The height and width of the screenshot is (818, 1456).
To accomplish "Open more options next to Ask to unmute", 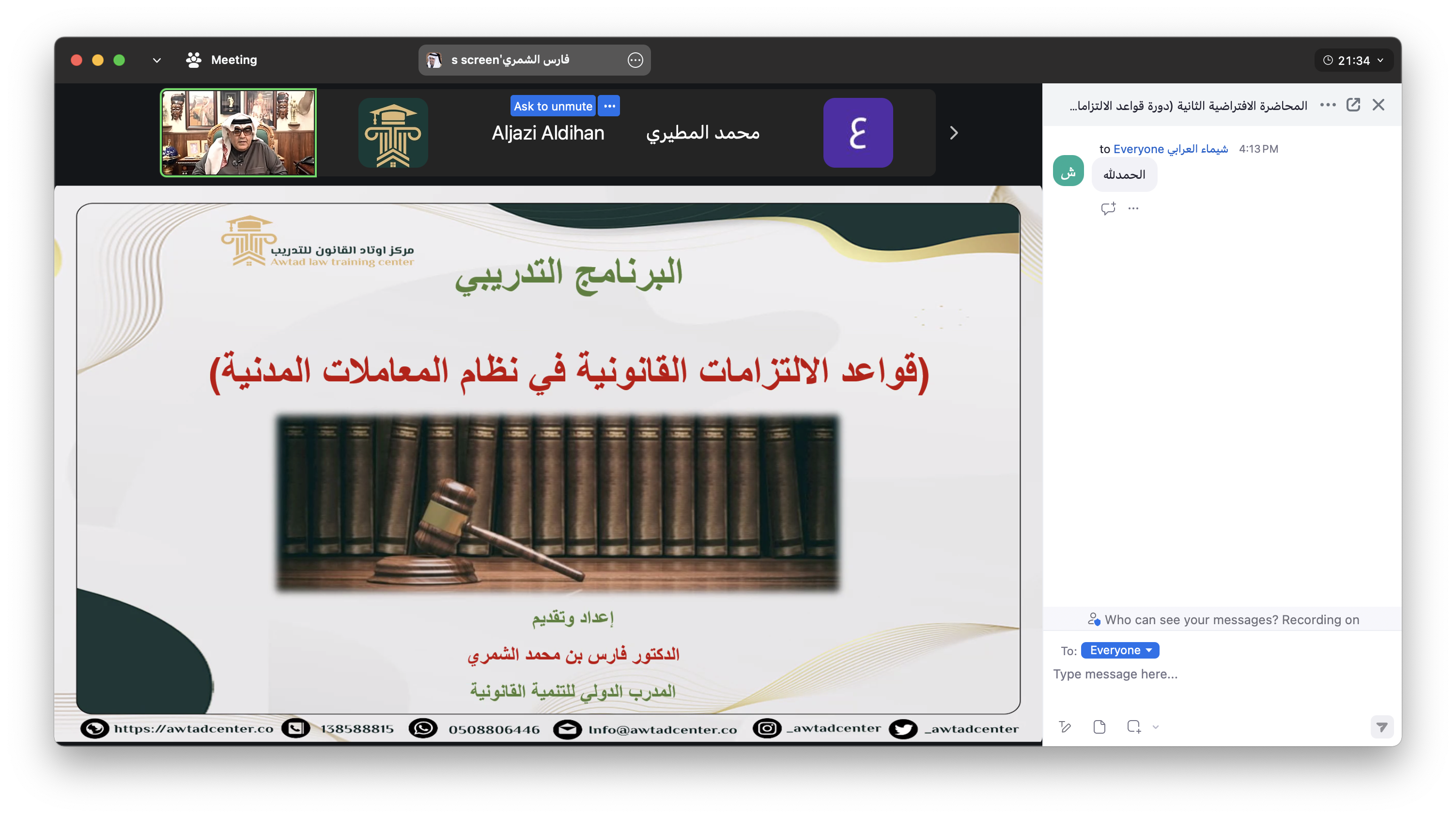I will pos(609,106).
